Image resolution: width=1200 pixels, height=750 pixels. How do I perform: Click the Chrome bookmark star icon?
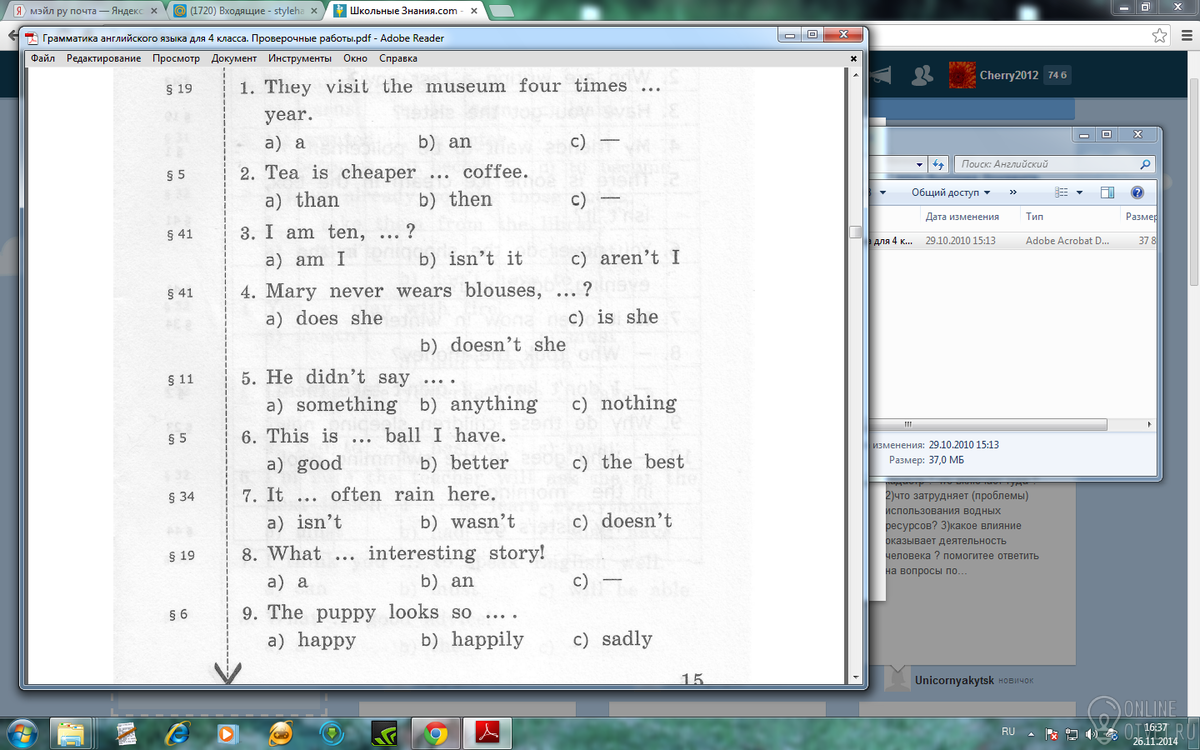[x=1159, y=36]
